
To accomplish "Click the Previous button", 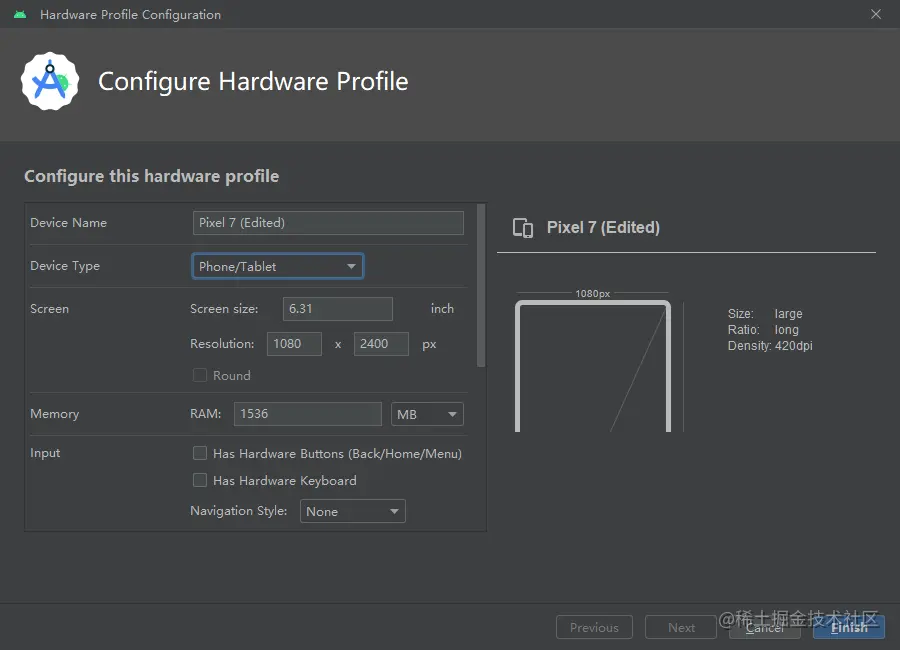I will coord(594,627).
